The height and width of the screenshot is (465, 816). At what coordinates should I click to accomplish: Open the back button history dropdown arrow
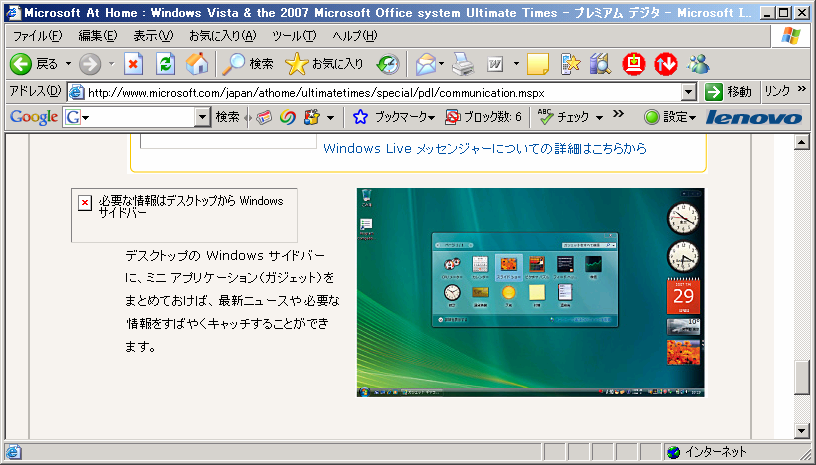[x=68, y=64]
